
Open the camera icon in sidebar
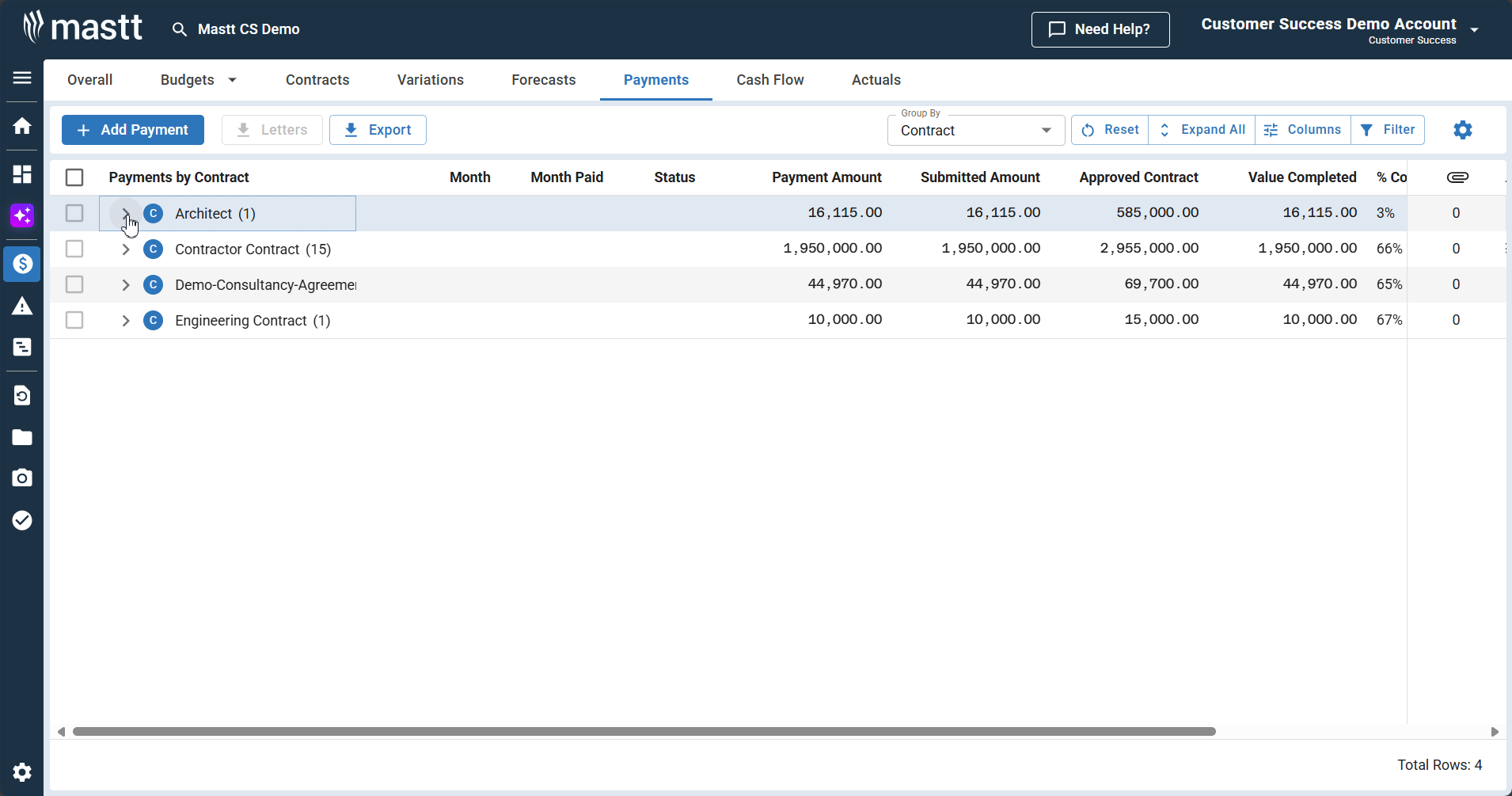[x=22, y=478]
